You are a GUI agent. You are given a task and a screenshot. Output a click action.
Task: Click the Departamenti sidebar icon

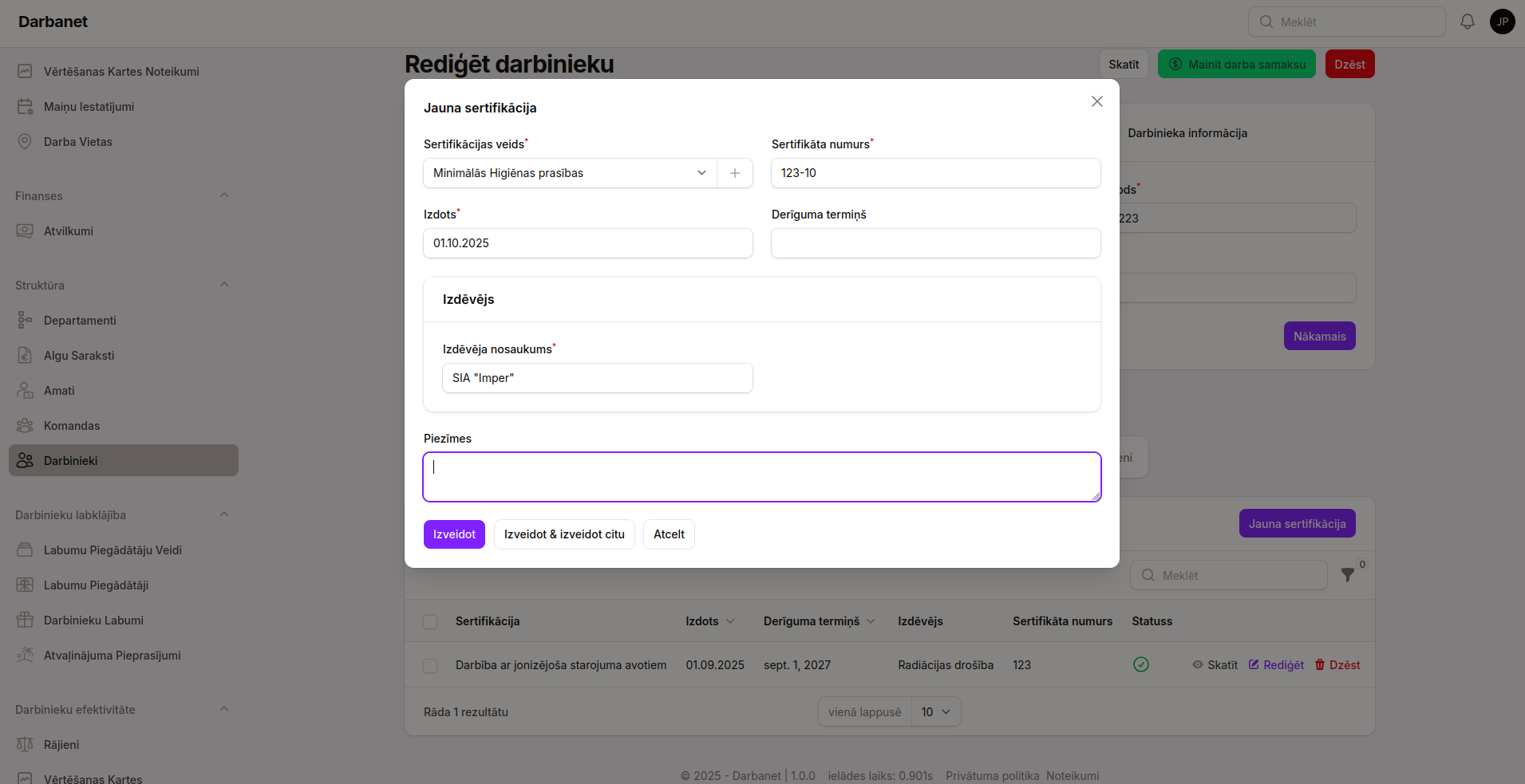[25, 321]
